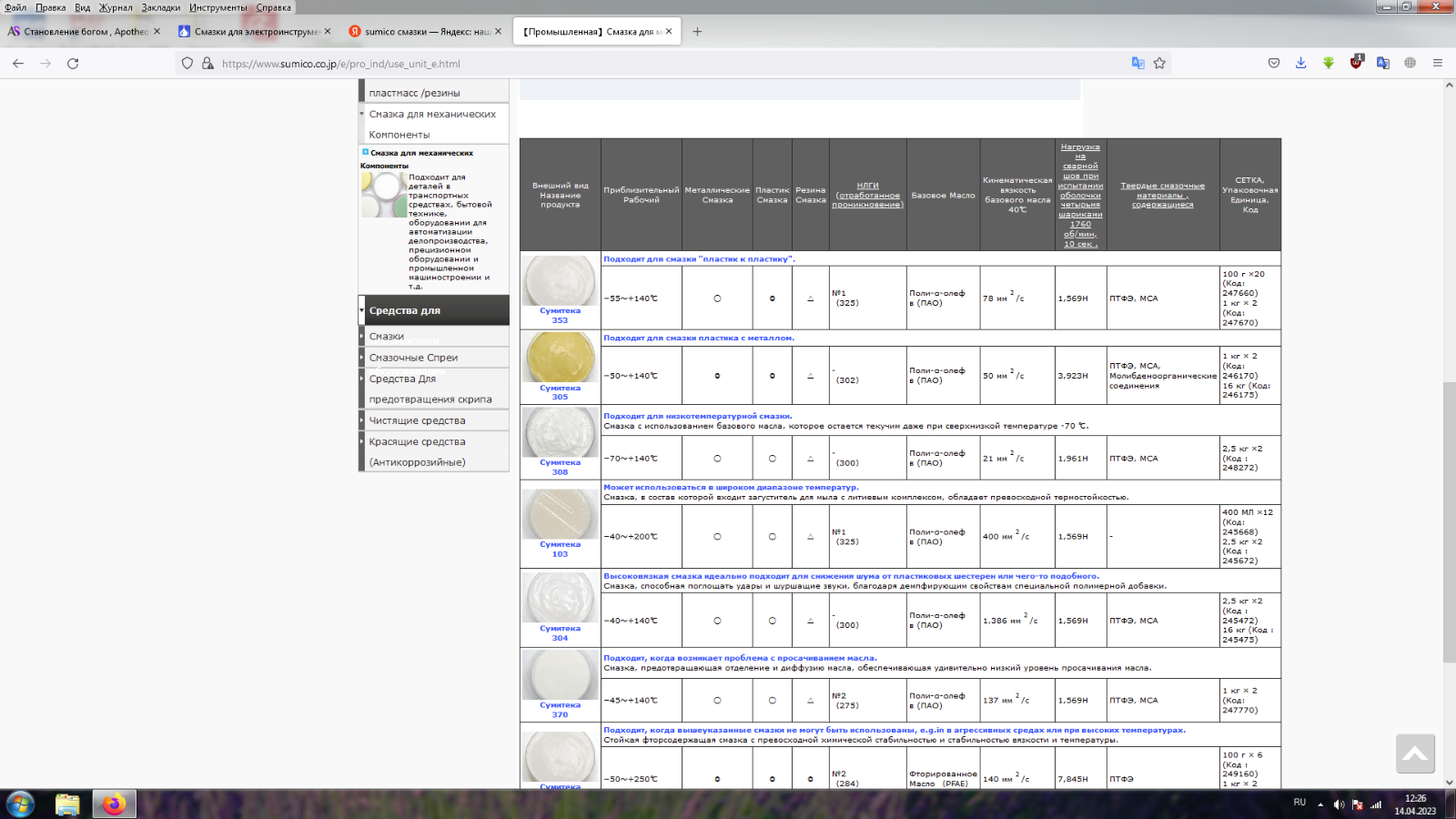Image resolution: width=1456 pixels, height=819 pixels.
Task: Open the Сумитека 370 product link
Action: coord(560,710)
